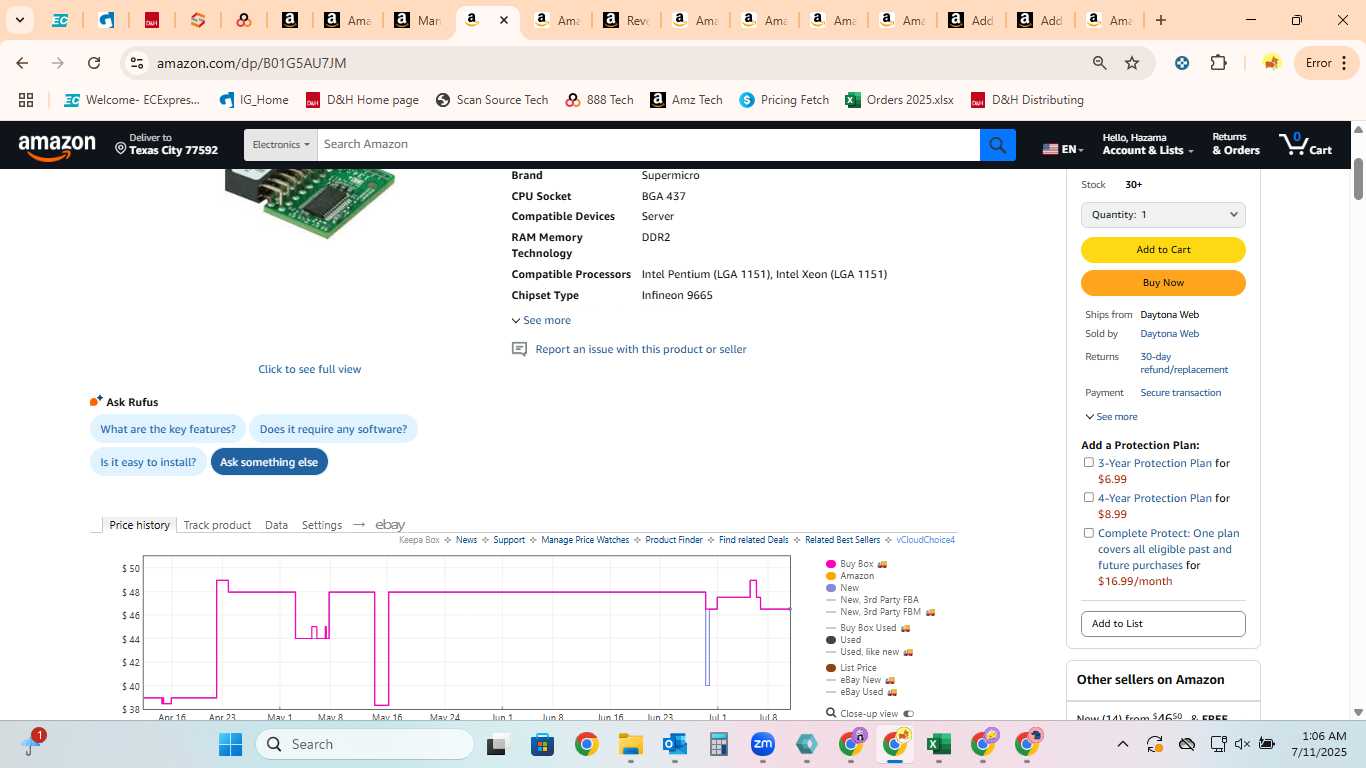Open the Scan Source Tech bookmark
This screenshot has width=1366, height=768.
pos(491,100)
